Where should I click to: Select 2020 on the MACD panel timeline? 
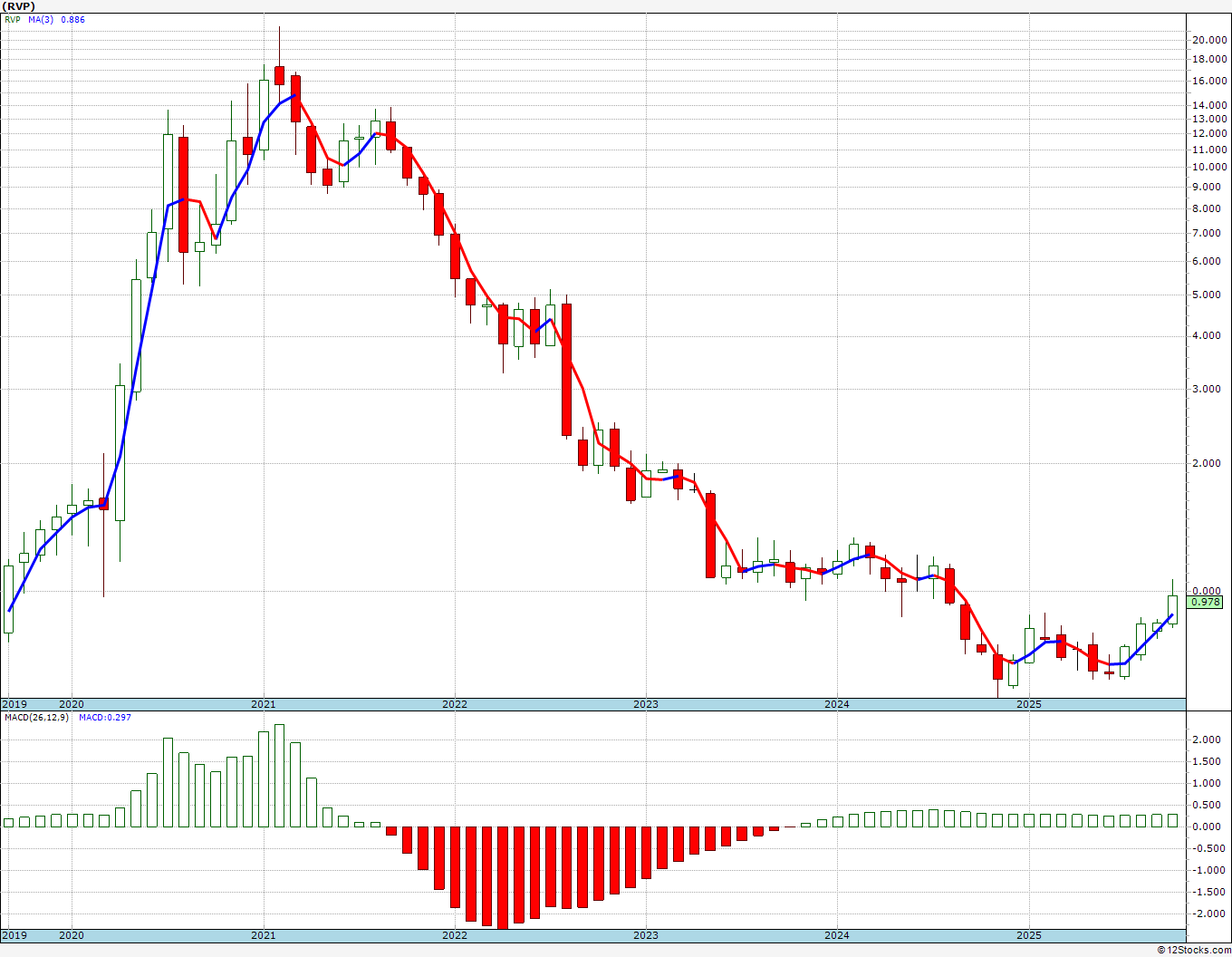pyautogui.click(x=72, y=935)
